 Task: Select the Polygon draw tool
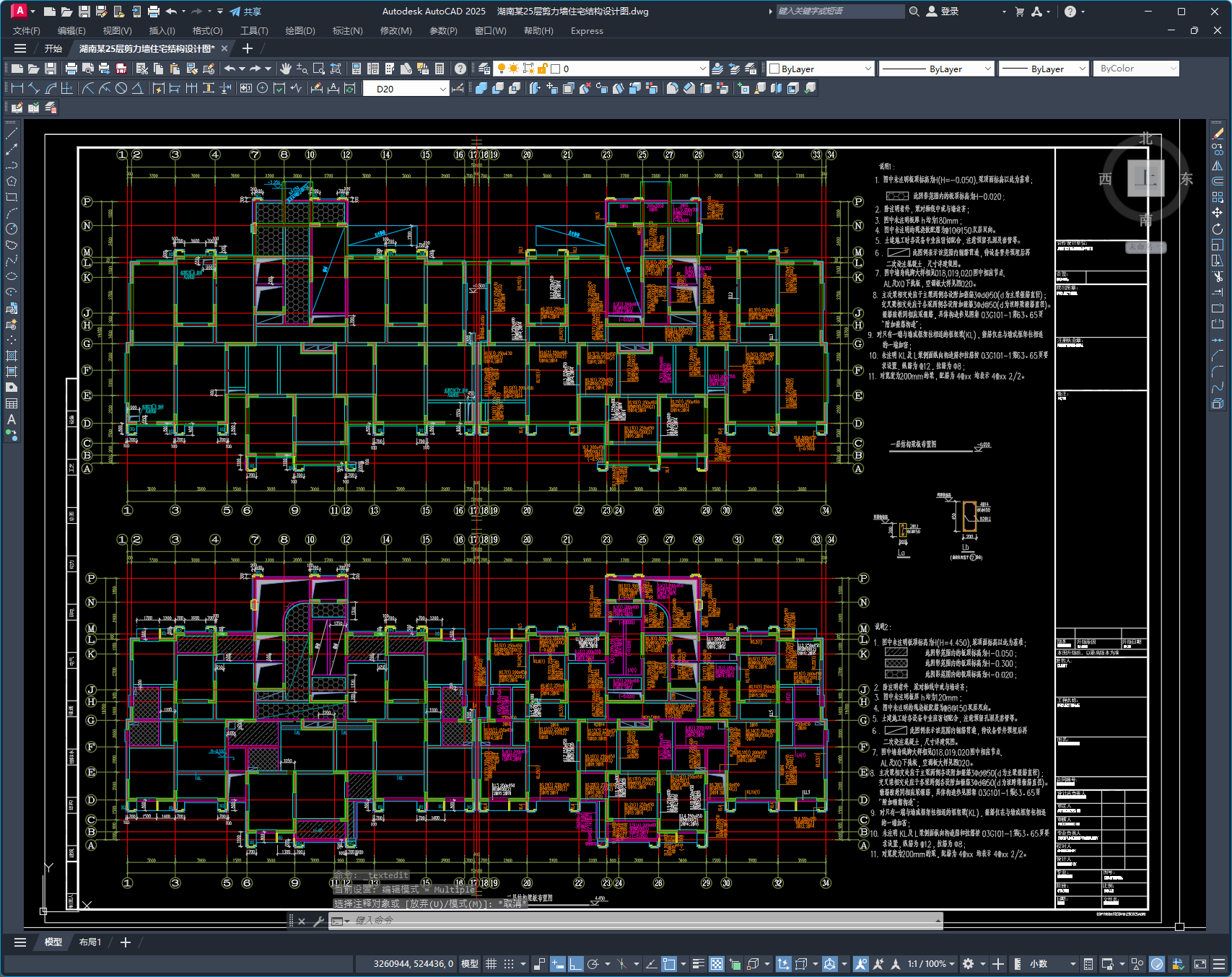click(x=12, y=181)
